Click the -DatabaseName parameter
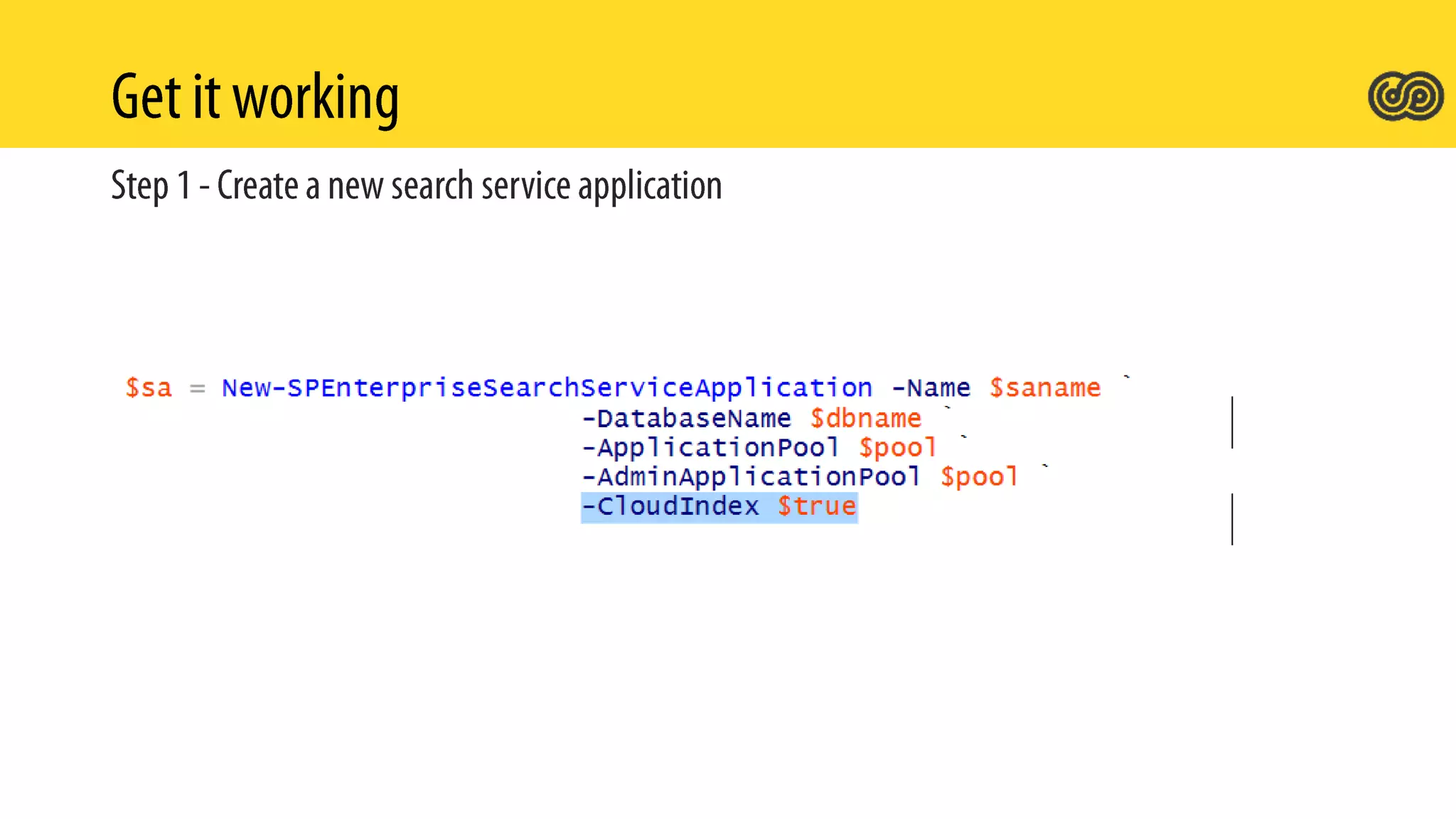The width and height of the screenshot is (1456, 819). click(686, 418)
